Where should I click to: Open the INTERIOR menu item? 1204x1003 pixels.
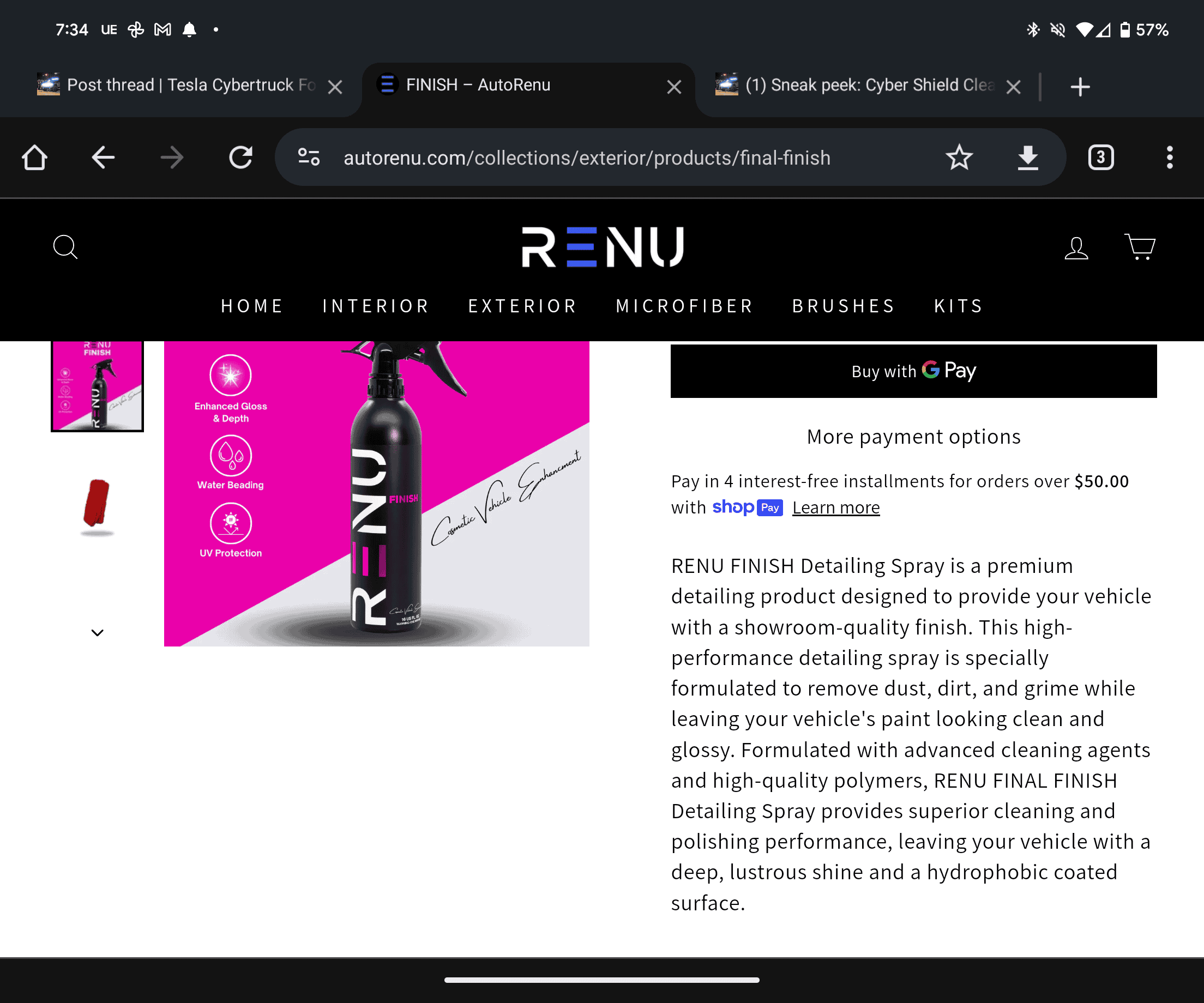point(376,306)
